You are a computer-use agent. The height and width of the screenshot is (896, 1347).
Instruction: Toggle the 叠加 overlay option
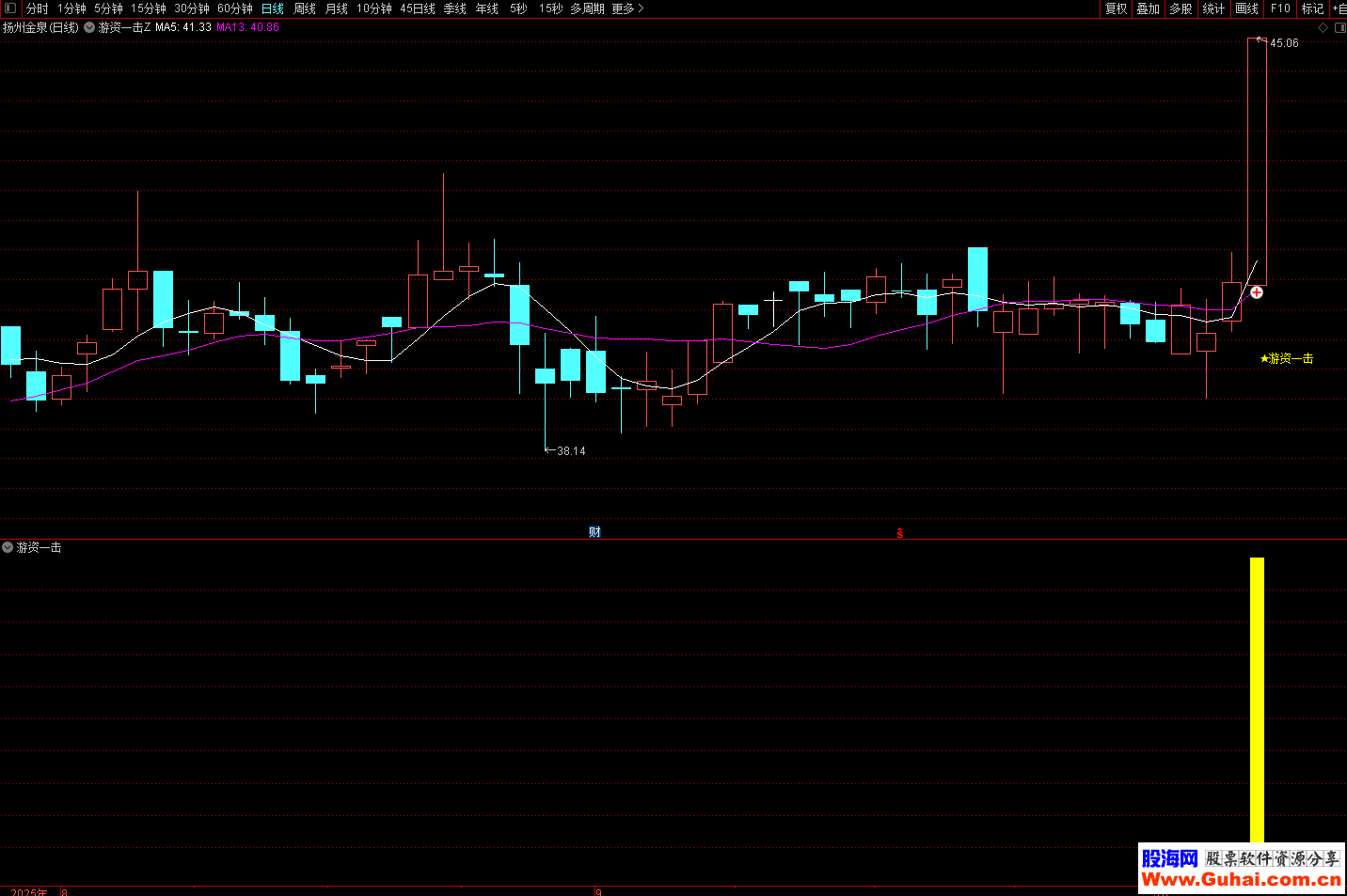pyautogui.click(x=1148, y=8)
